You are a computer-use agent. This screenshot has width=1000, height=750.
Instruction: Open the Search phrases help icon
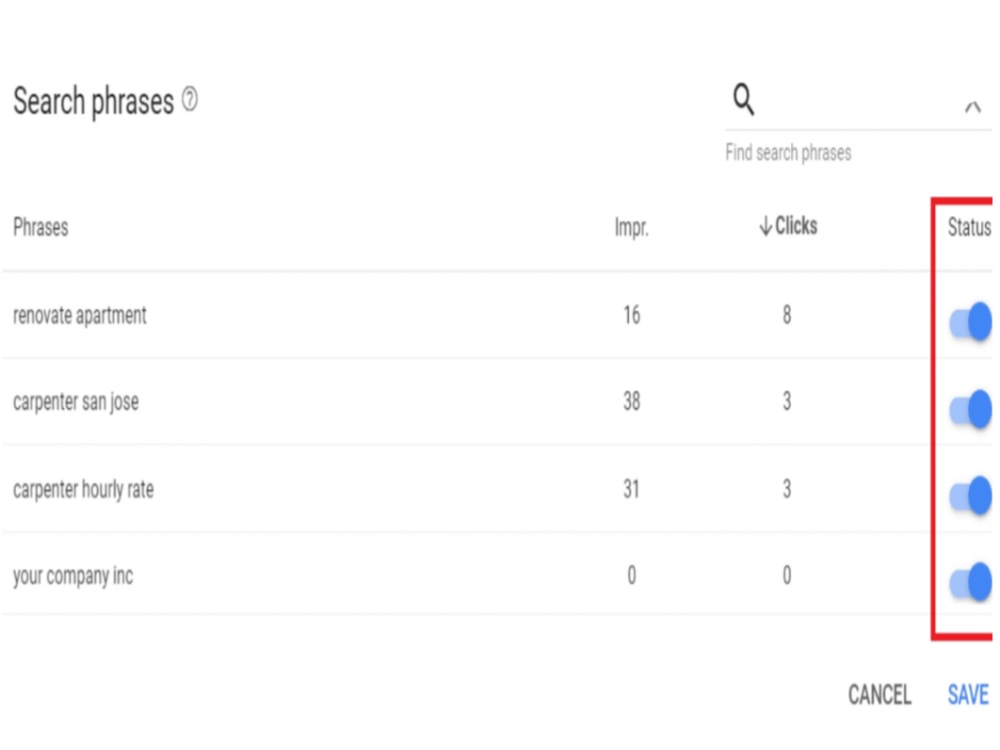pos(190,99)
